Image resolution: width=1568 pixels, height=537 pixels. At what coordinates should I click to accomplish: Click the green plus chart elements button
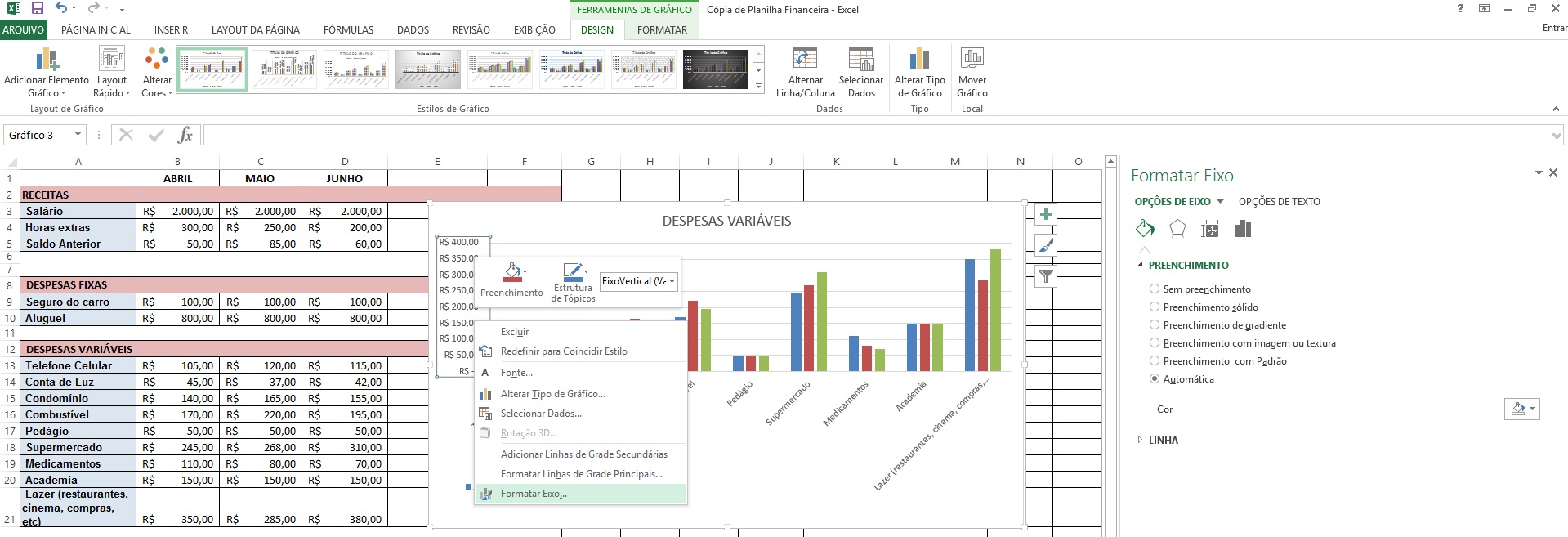click(1045, 215)
